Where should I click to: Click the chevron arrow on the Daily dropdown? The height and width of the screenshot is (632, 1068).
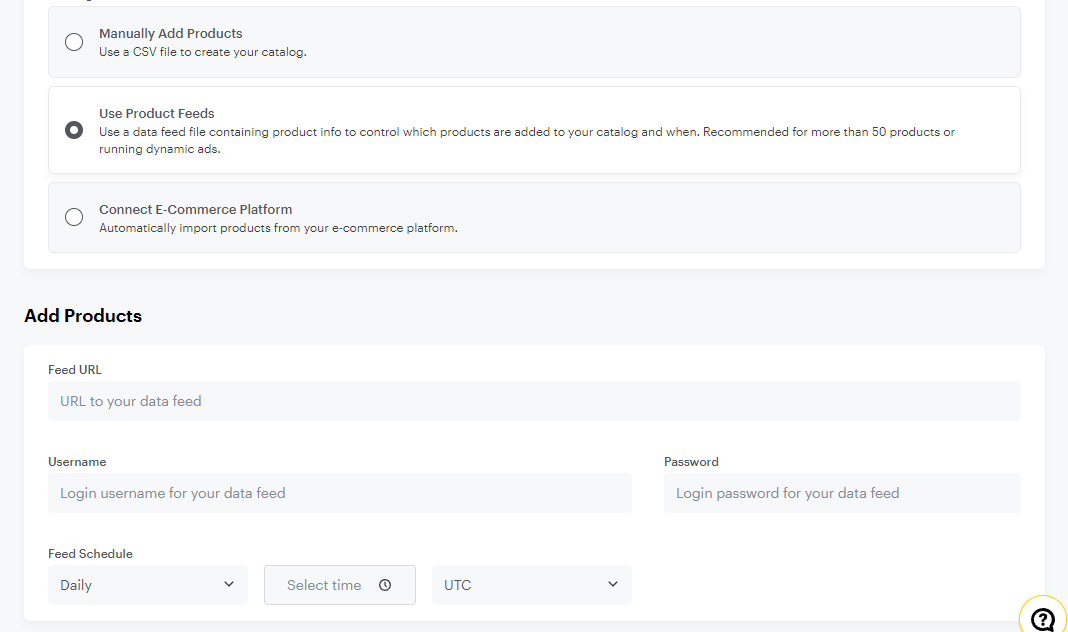point(229,584)
